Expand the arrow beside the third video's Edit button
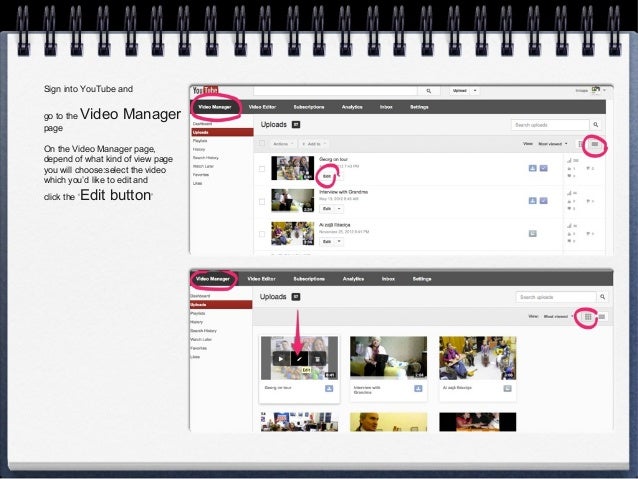This screenshot has height=479, width=638. click(x=339, y=241)
